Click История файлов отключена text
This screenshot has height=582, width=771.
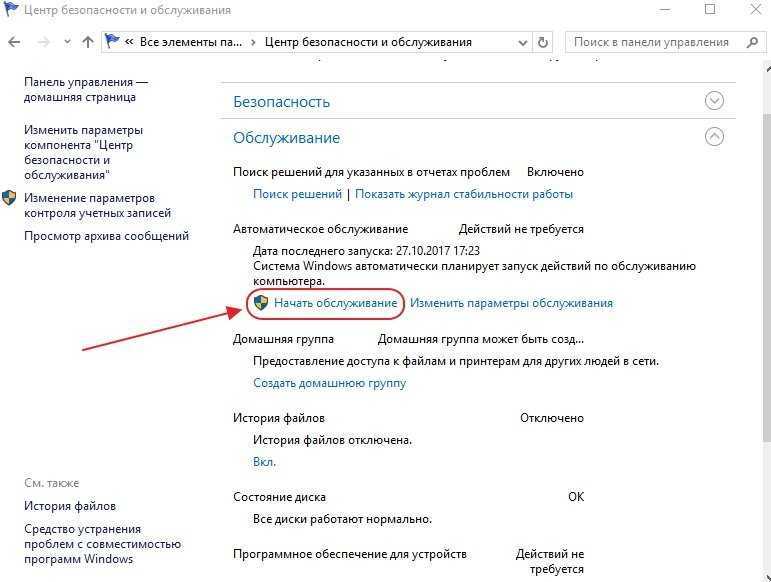point(332,440)
